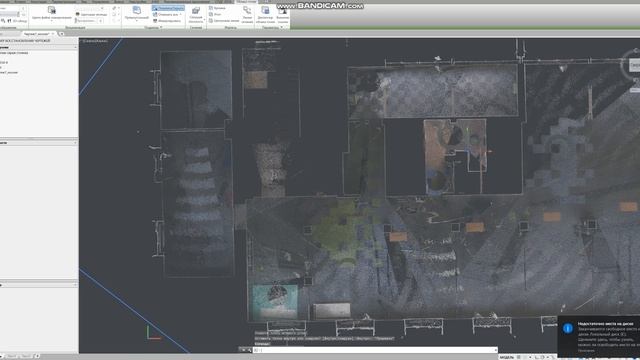Click the blue info icon in notification
The height and width of the screenshot is (360, 640).
tap(568, 328)
